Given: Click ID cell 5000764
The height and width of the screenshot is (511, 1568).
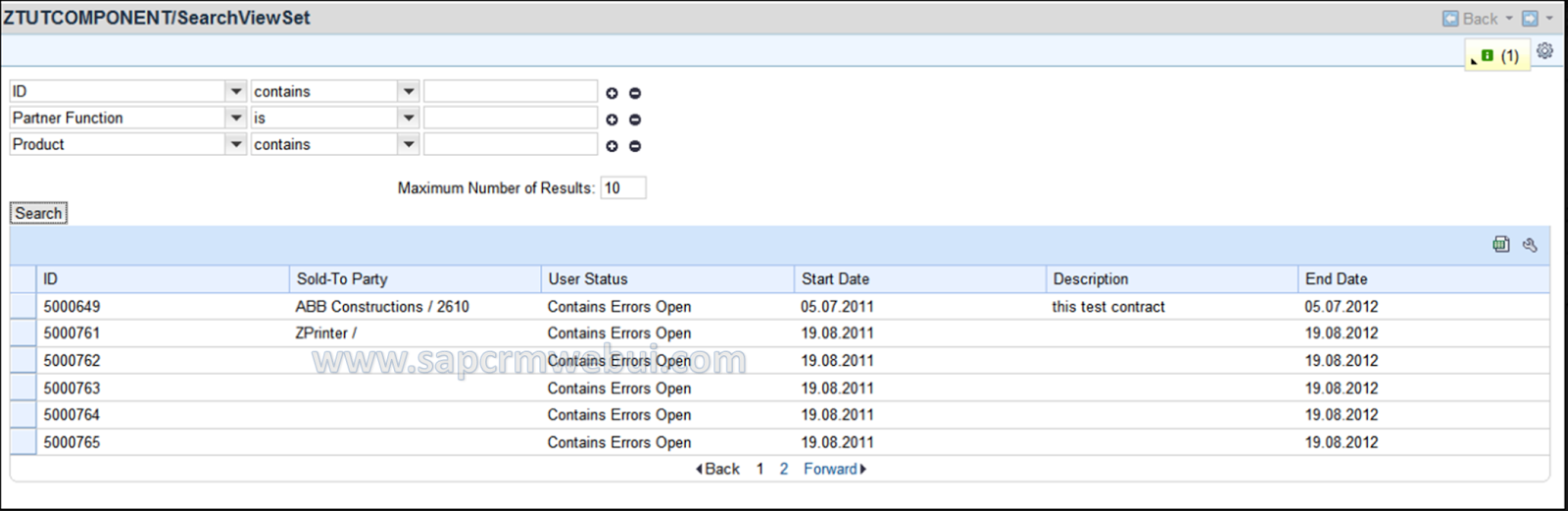Looking at the screenshot, I should click(72, 415).
